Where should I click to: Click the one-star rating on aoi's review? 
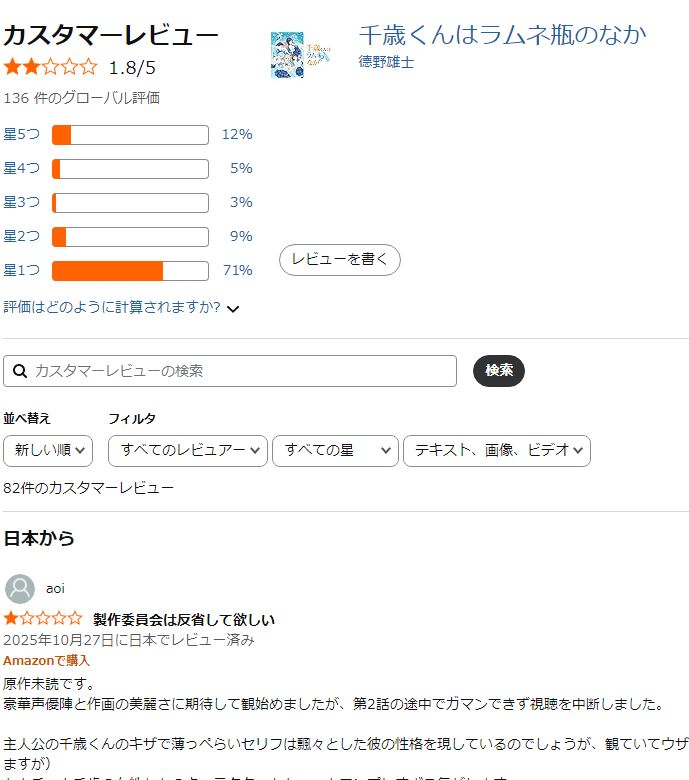pyautogui.click(x=43, y=619)
